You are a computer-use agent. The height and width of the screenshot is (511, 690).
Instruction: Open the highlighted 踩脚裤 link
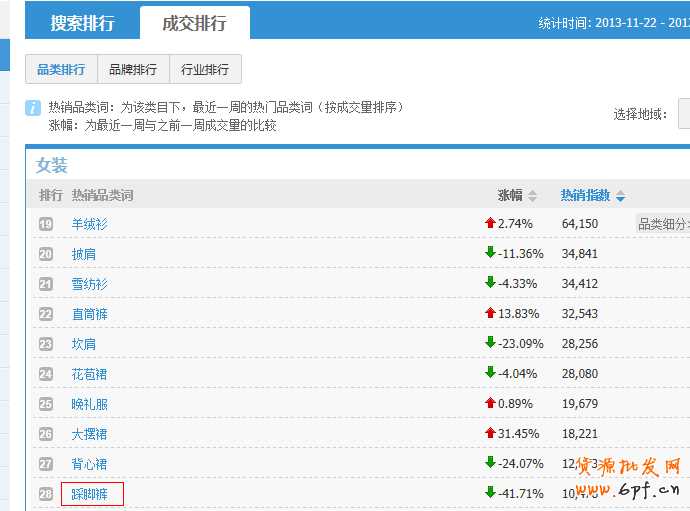(x=90, y=494)
